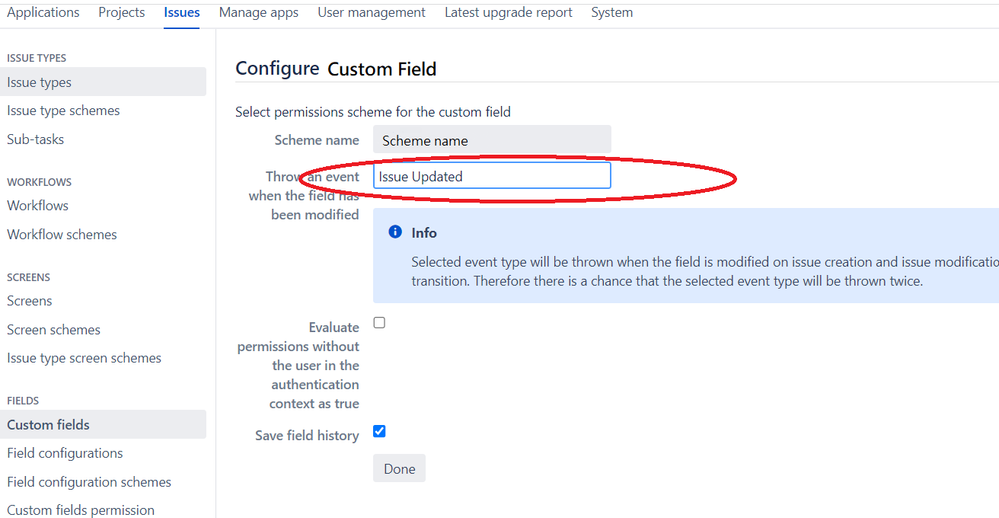Navigate to Sub-tasks in sidebar
This screenshot has height=518, width=999.
[36, 139]
